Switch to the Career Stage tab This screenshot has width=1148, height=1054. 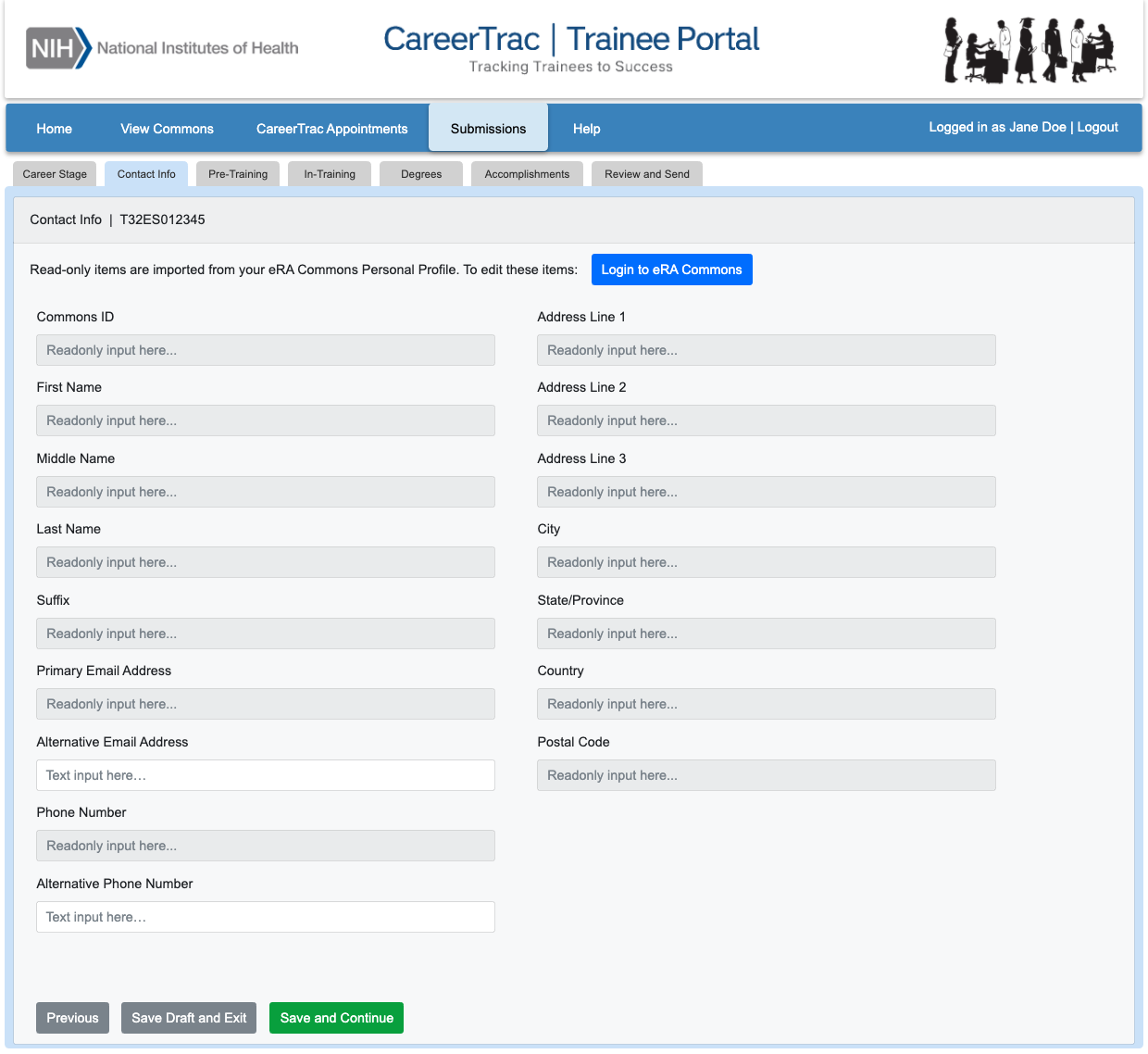(55, 174)
